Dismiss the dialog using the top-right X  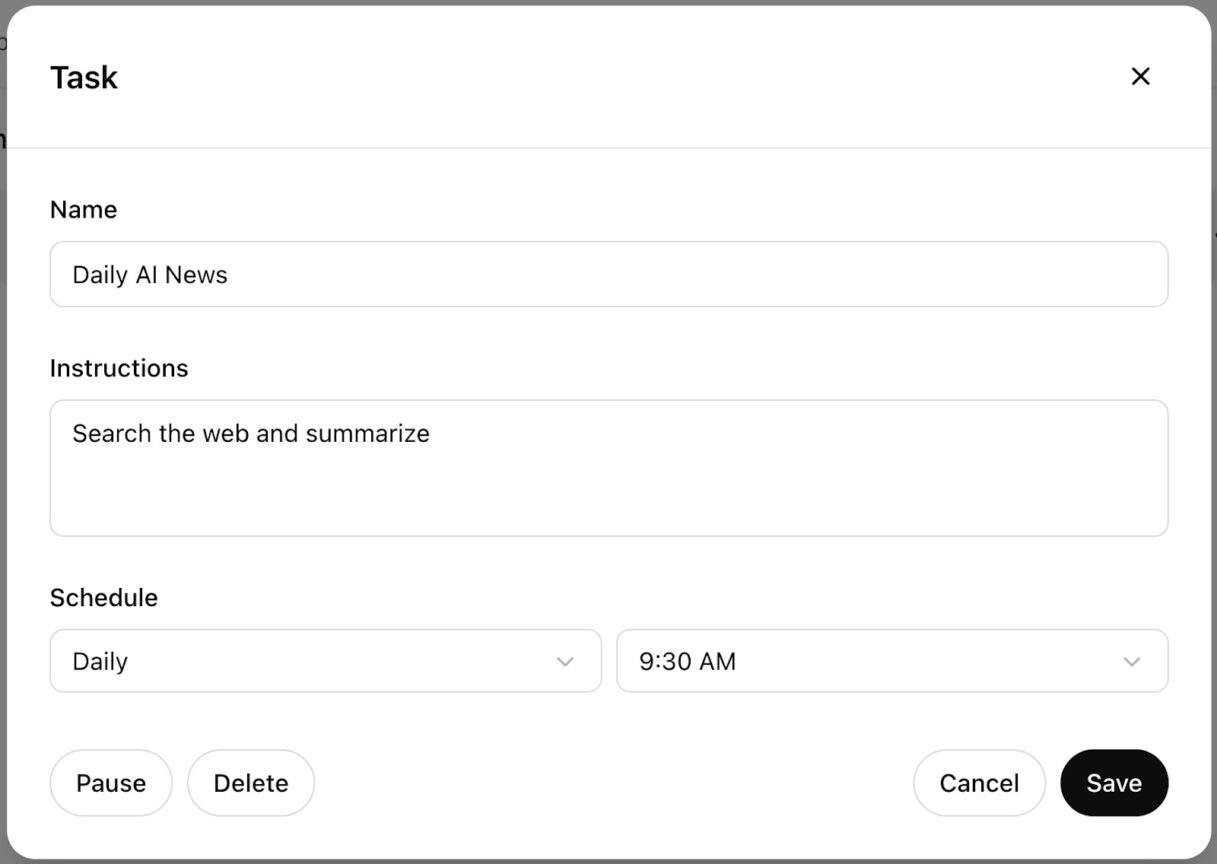coord(1140,76)
